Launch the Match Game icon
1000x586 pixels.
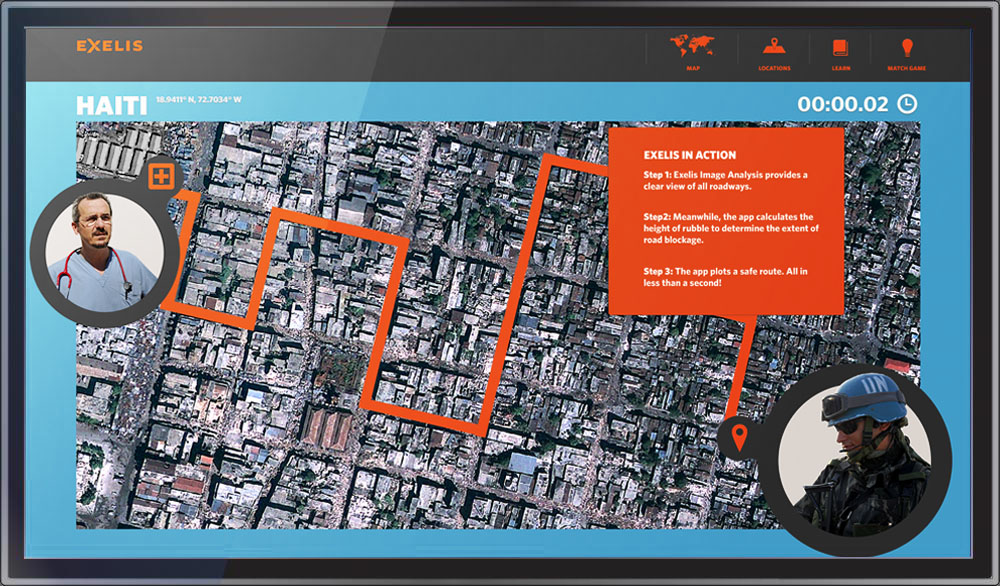click(907, 46)
